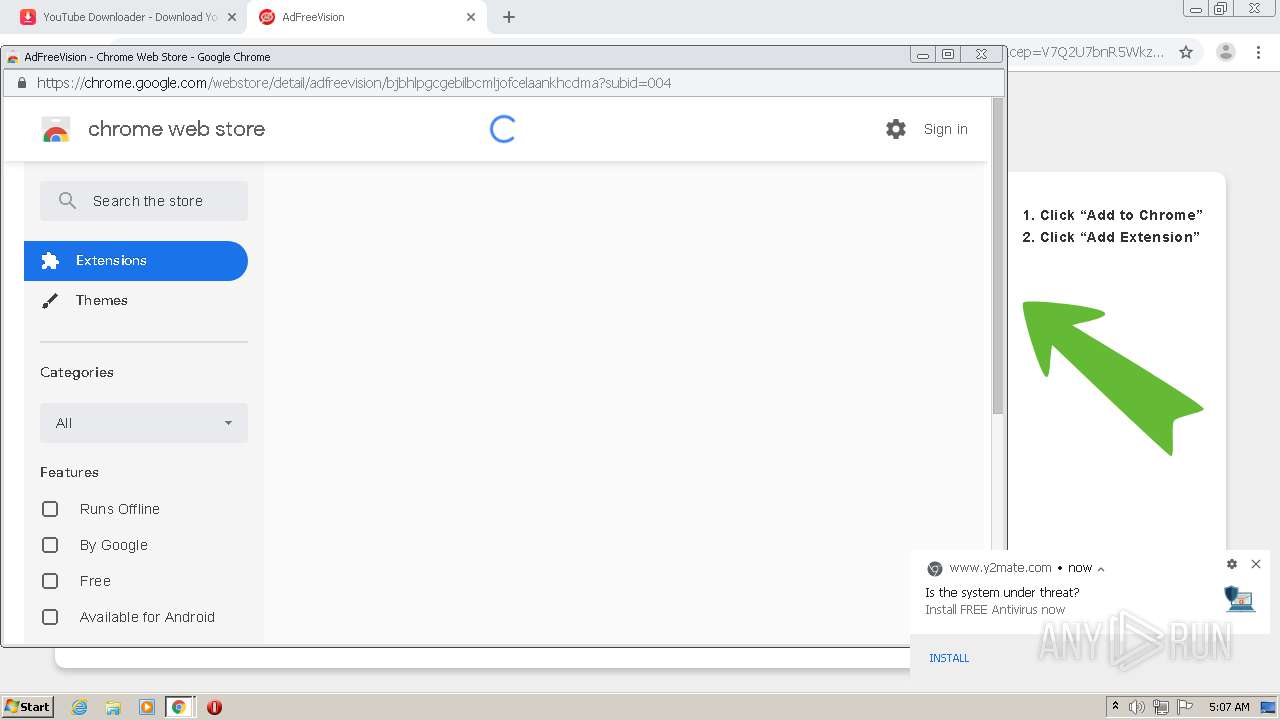Click the www.y2mate.com notification source

click(x=1000, y=567)
